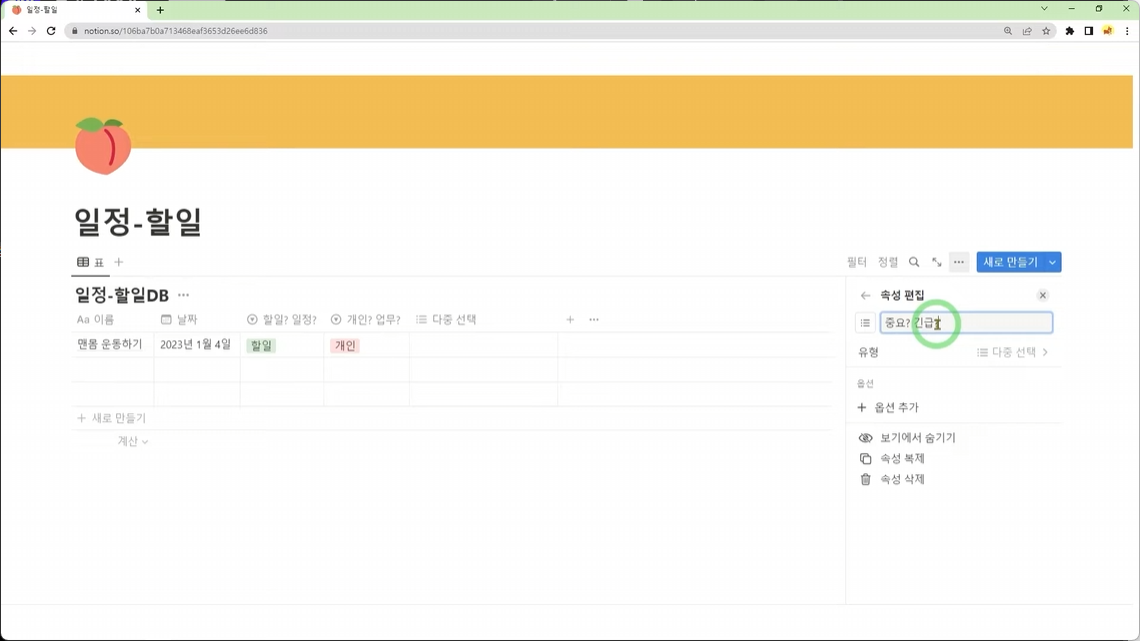The image size is (1140, 641).
Task: Open tab search chevron in title bar
Action: [1044, 9]
